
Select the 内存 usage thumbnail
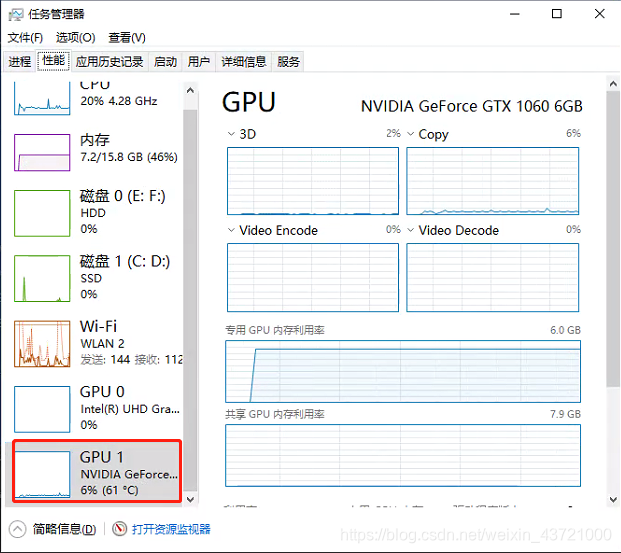42,153
